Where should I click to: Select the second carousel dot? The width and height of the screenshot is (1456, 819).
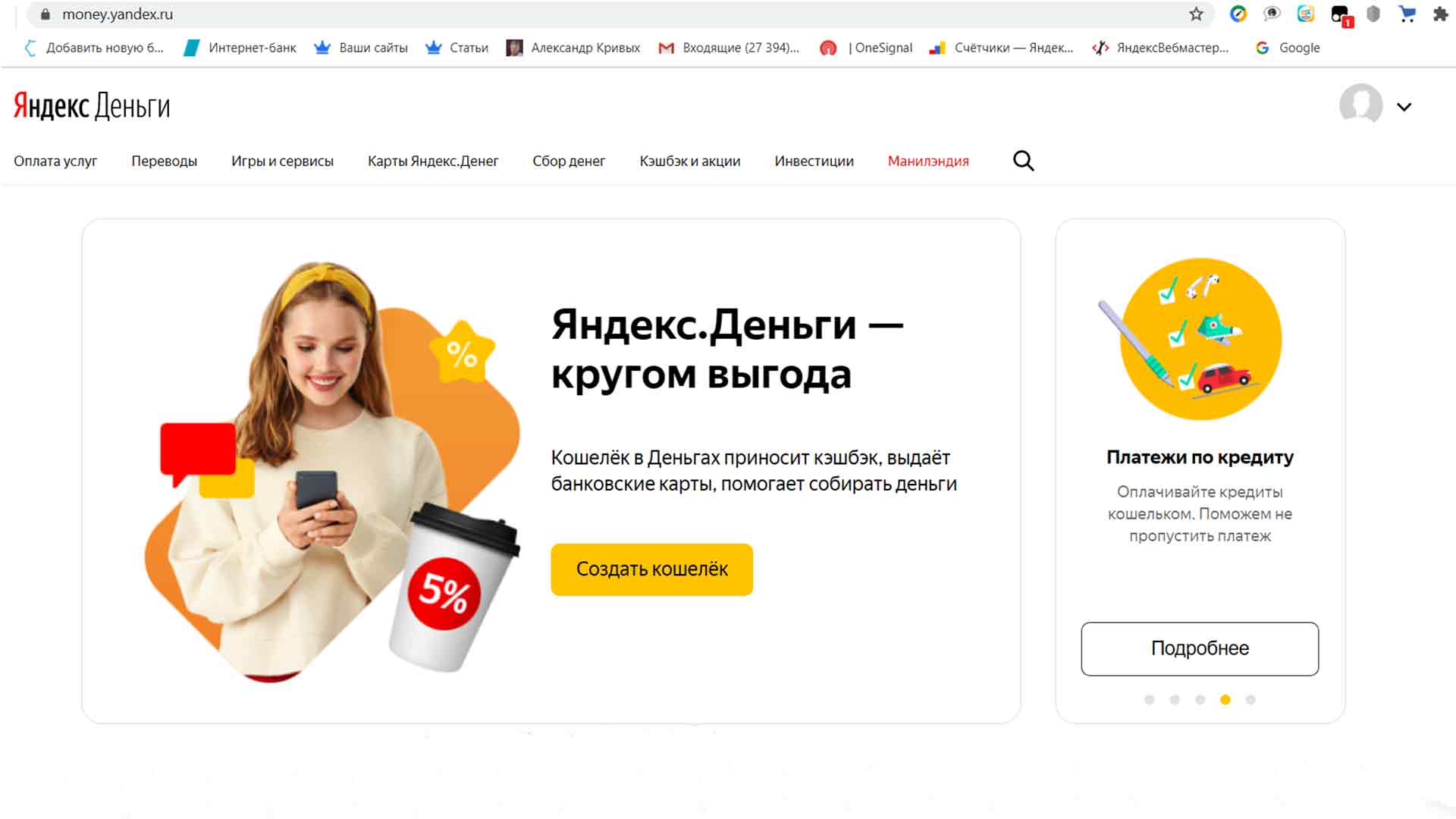(x=1175, y=700)
